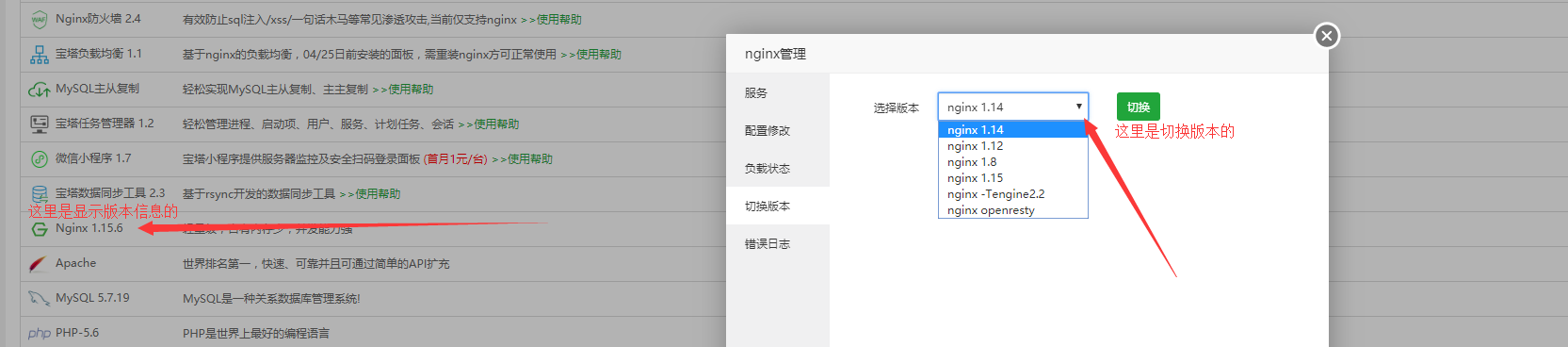Click the 微信小程序 1.7 plugin name
1568x347 pixels.
pos(93,158)
